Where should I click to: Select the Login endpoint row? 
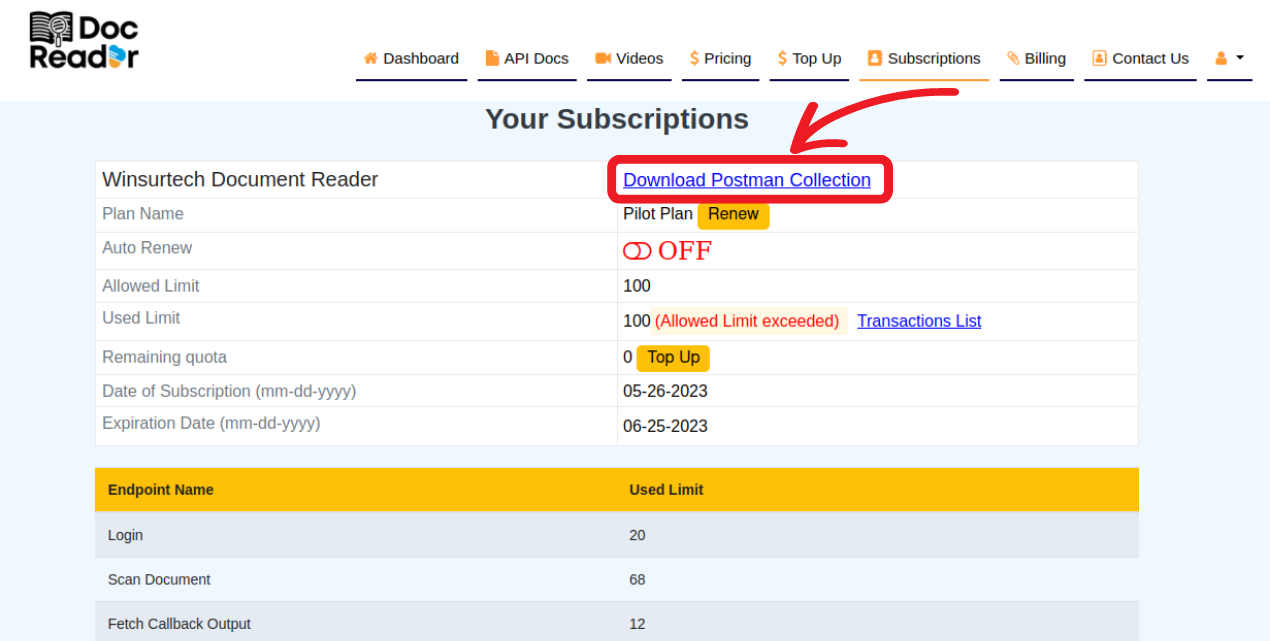tap(617, 535)
